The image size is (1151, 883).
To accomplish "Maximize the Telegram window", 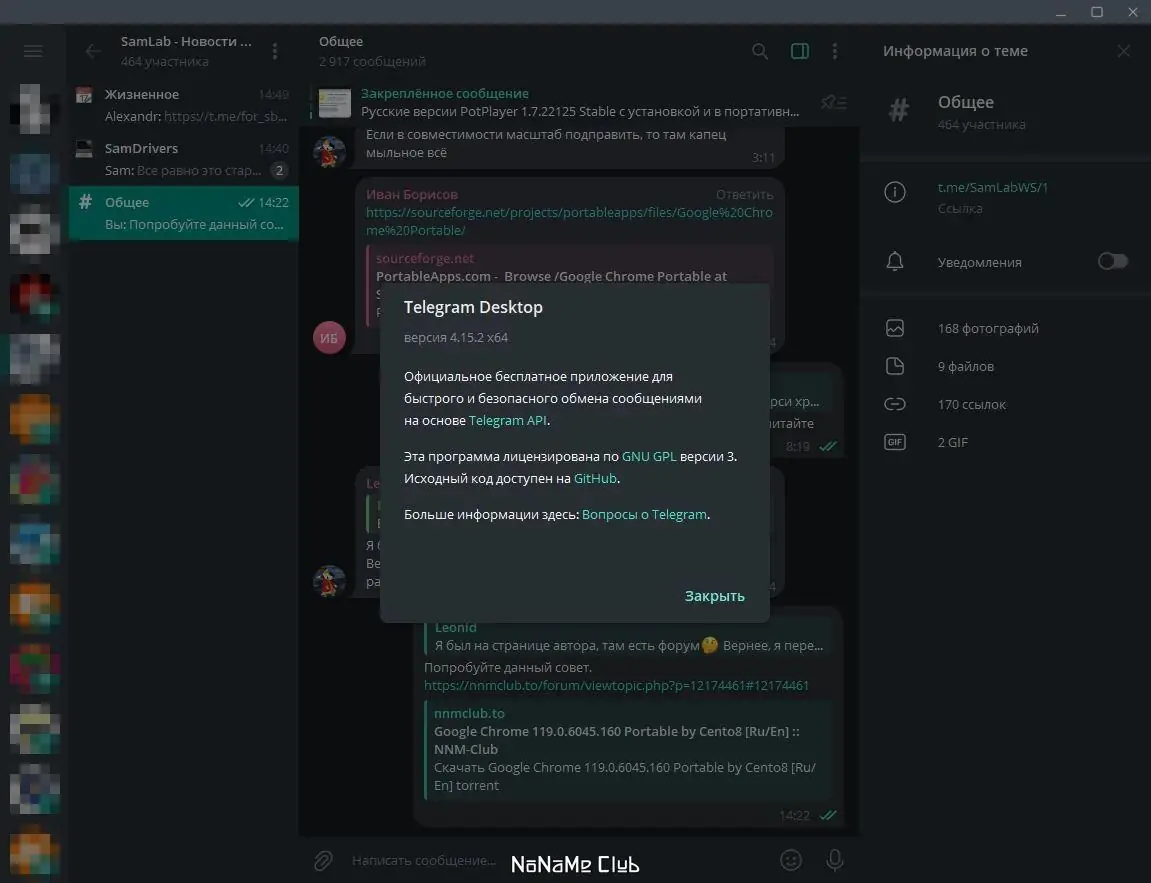I will point(1097,12).
